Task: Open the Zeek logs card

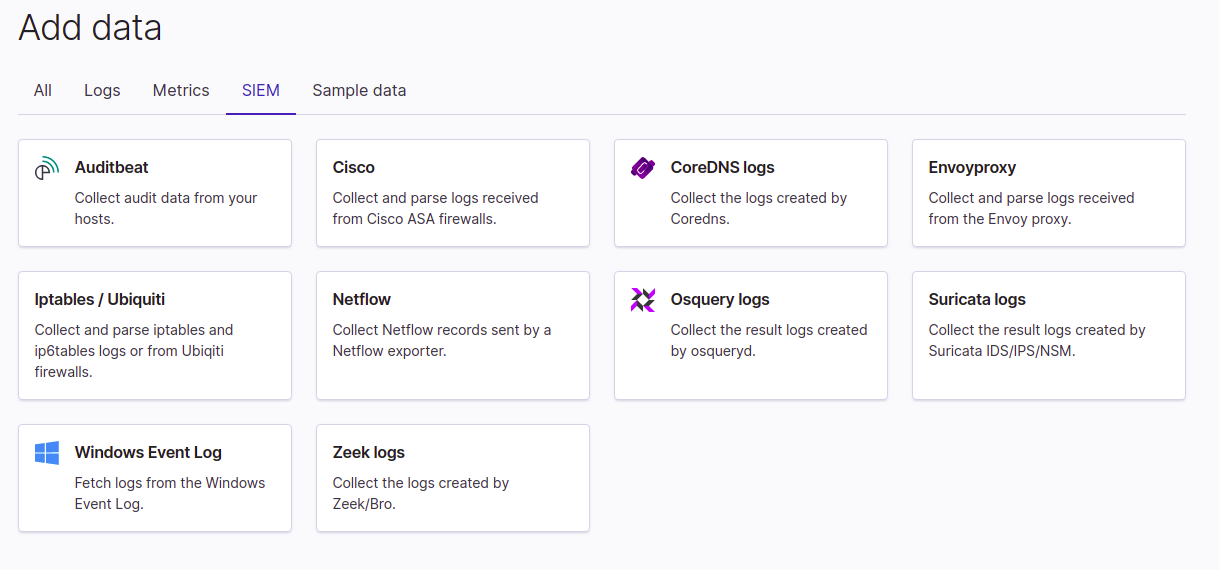Action: point(452,478)
